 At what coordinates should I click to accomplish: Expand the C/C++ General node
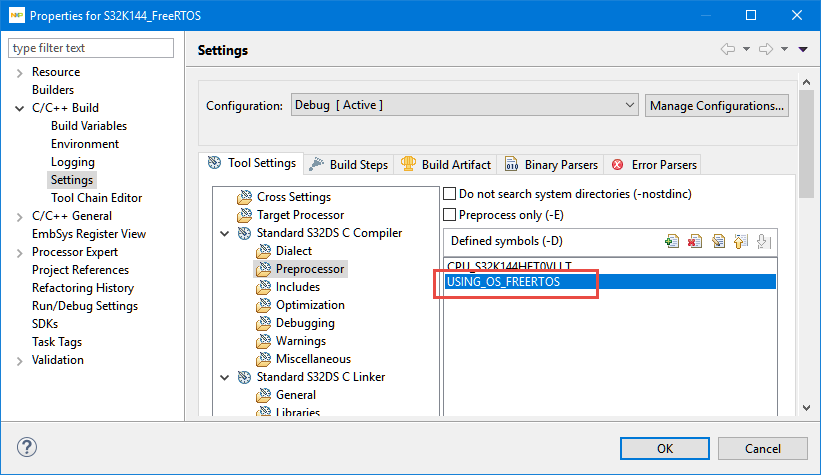20,216
